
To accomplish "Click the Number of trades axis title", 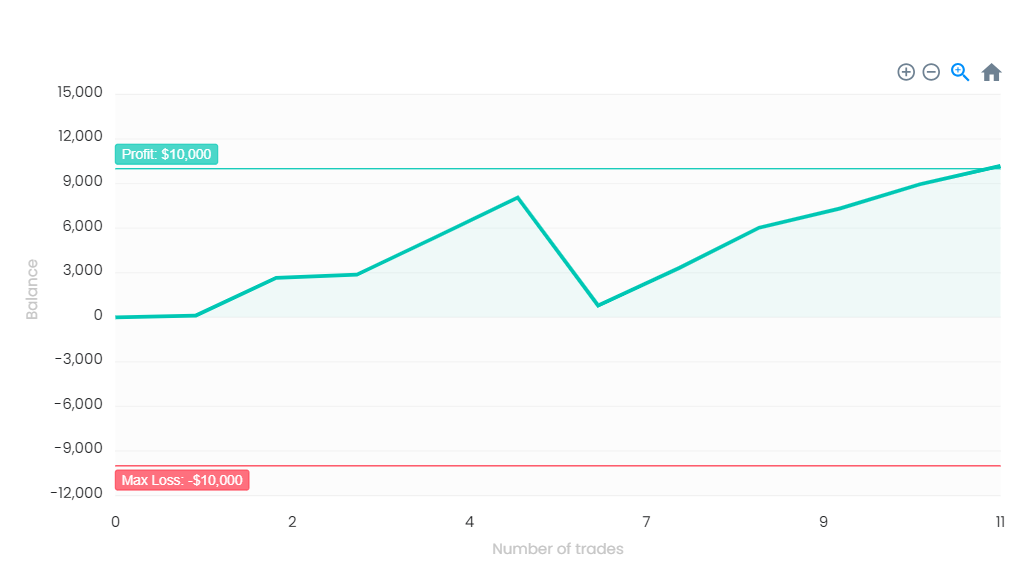I will (x=558, y=549).
